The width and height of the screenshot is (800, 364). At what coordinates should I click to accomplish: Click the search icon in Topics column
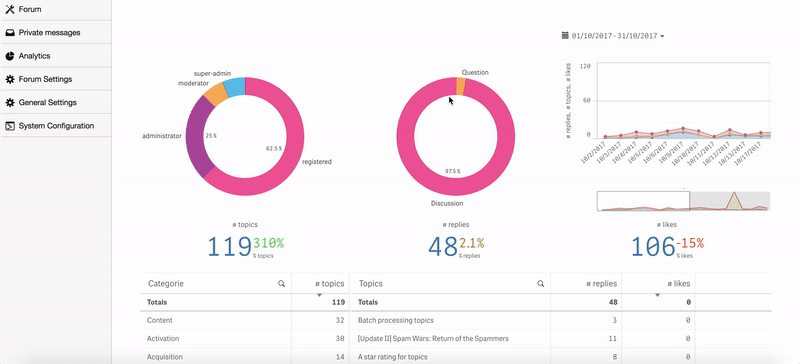[540, 284]
